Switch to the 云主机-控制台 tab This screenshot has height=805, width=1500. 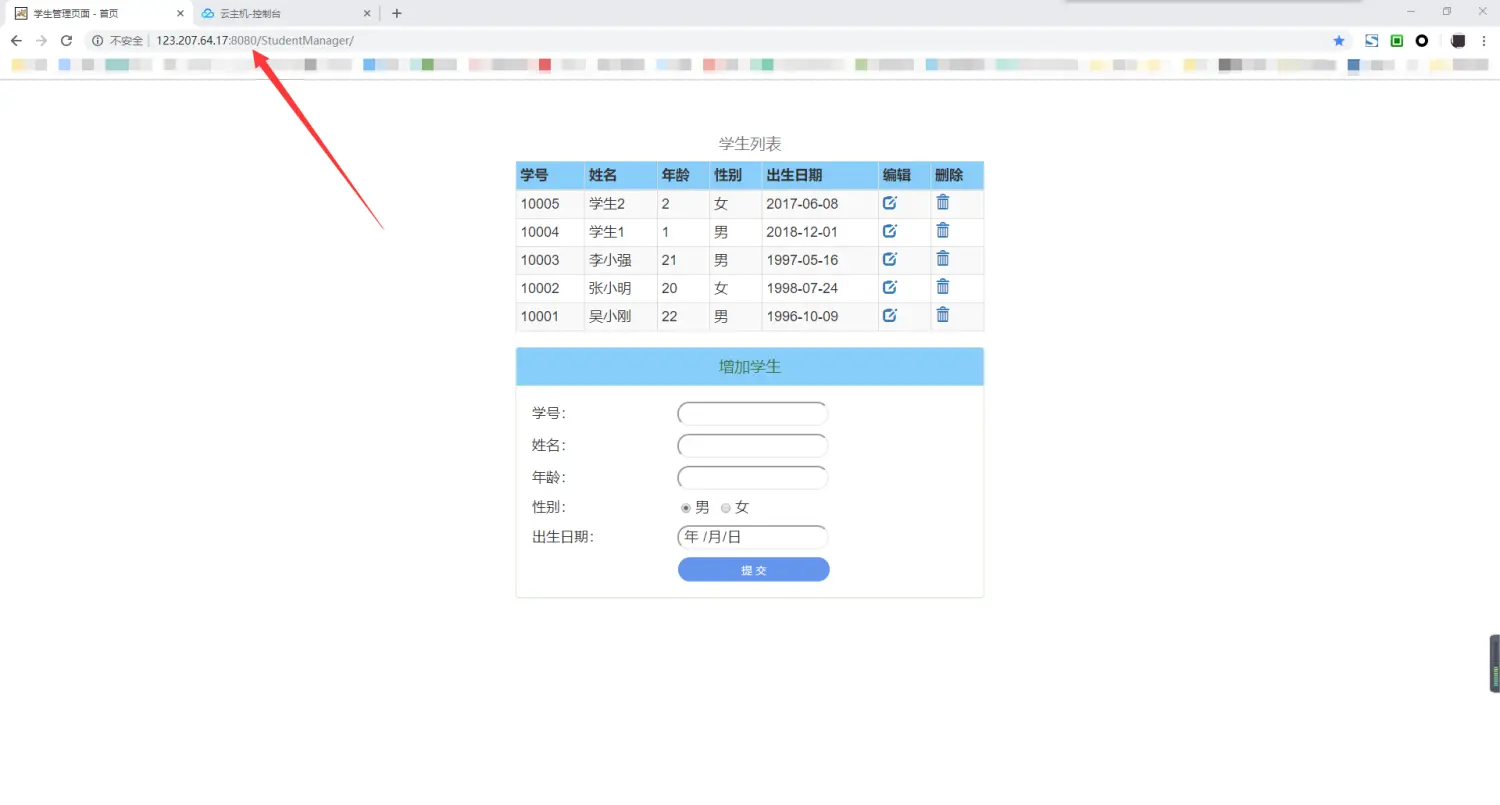(x=284, y=14)
